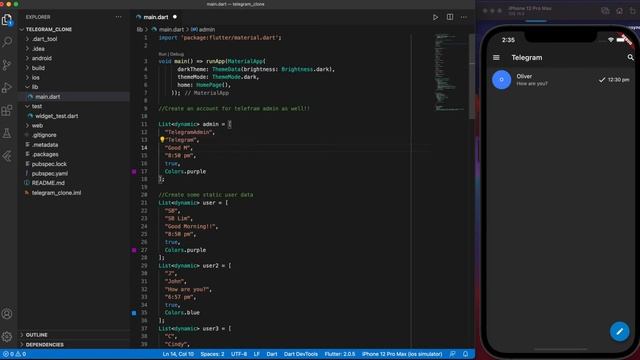Open the .packages file
Image resolution: width=640 pixels, height=360 pixels.
45,154
